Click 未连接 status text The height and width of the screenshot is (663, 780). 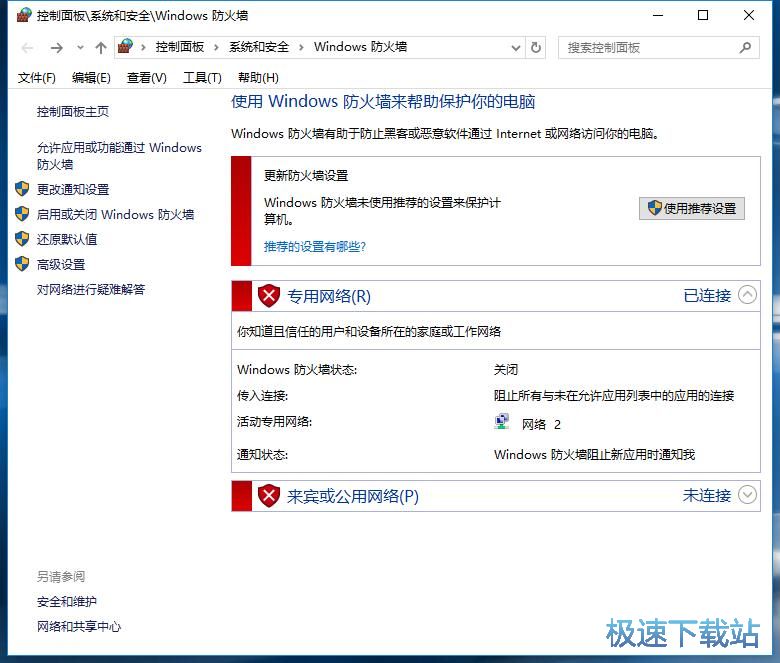(707, 496)
